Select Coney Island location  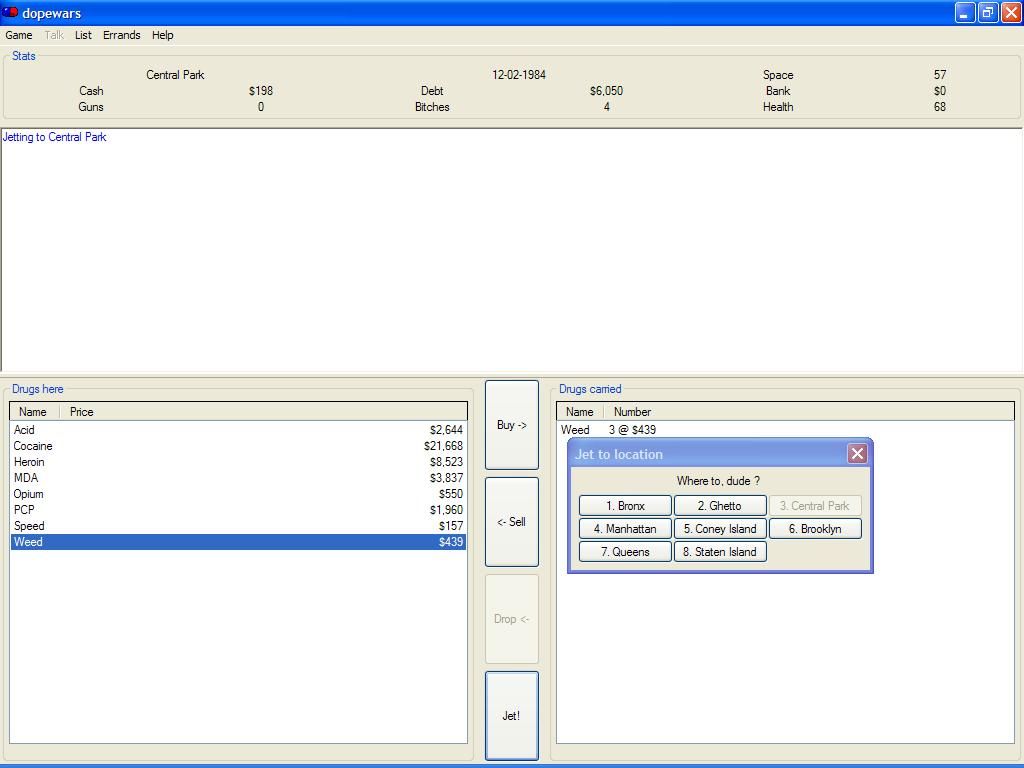pos(720,529)
